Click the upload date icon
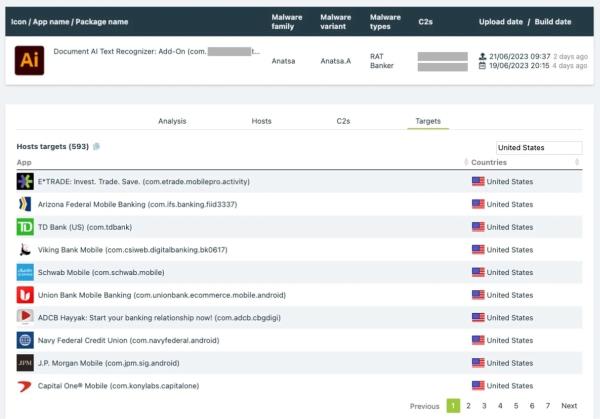 point(483,56)
